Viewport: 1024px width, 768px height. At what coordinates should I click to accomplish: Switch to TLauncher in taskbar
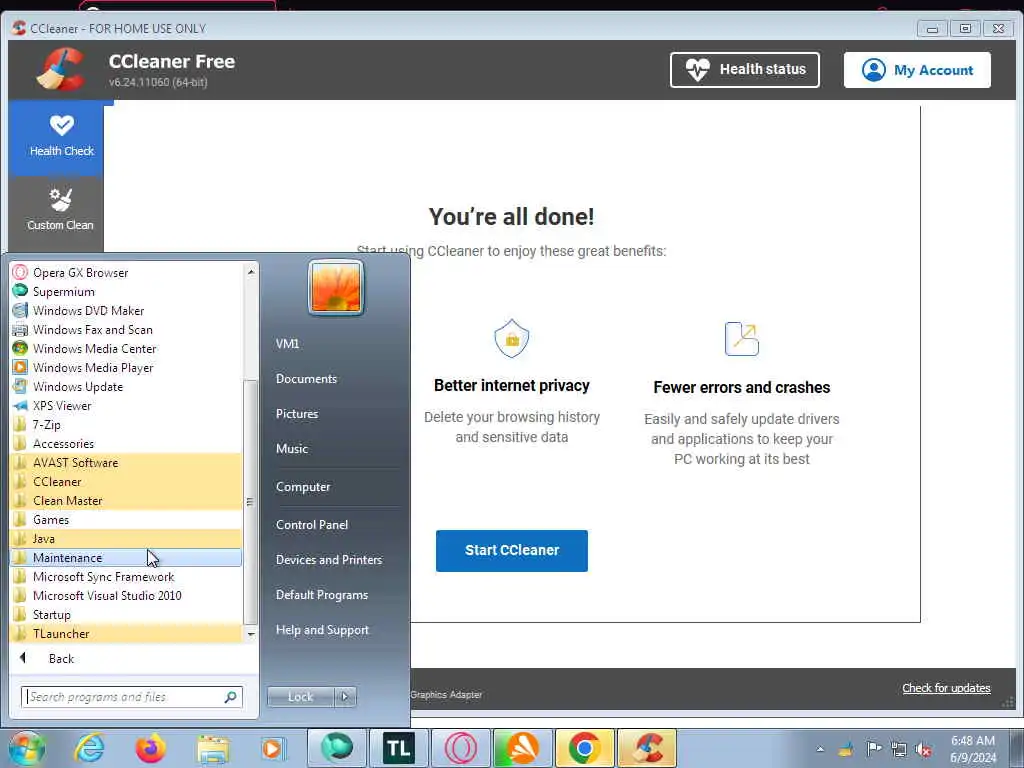(x=398, y=748)
